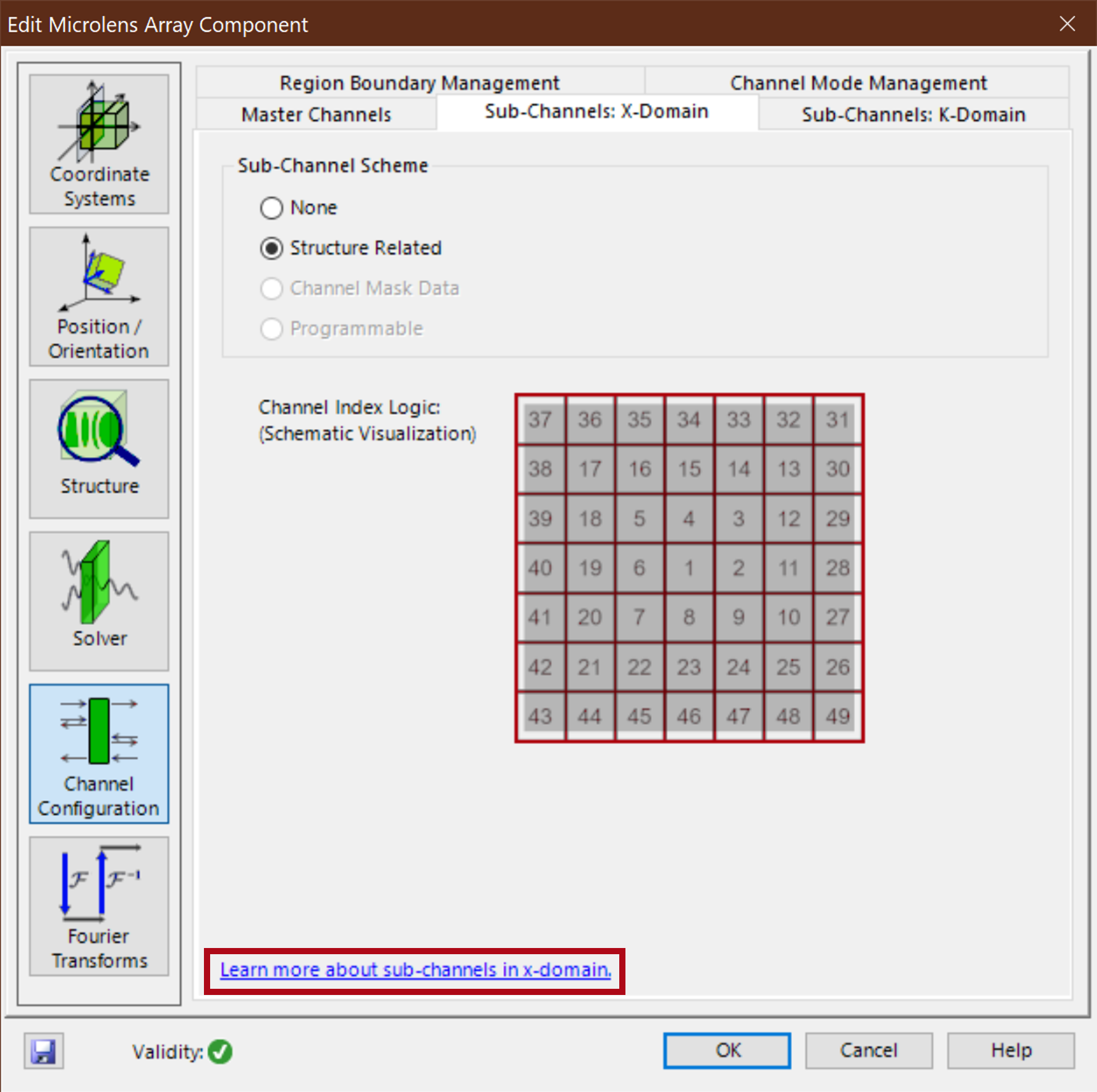
Task: Click the Cancel button
Action: (x=868, y=1050)
